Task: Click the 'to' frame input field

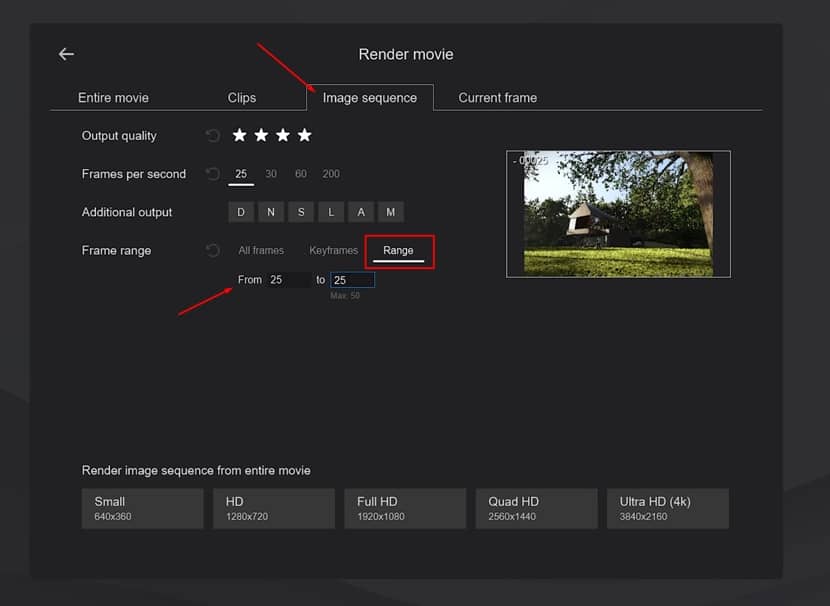Action: click(353, 280)
